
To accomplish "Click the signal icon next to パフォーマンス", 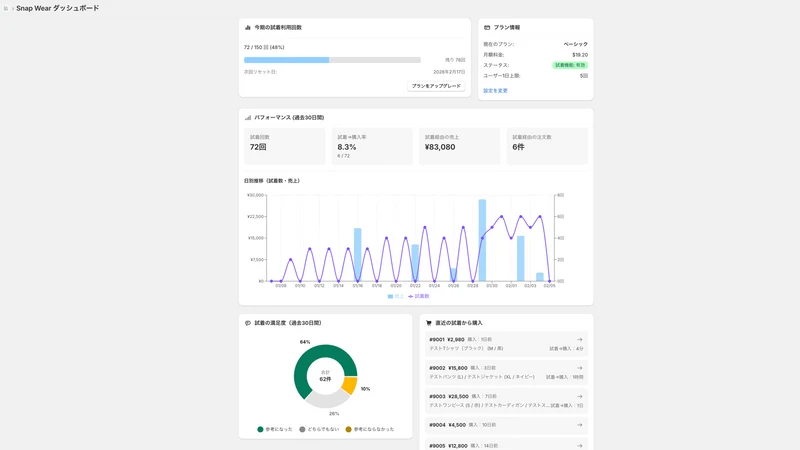I will 248,117.
